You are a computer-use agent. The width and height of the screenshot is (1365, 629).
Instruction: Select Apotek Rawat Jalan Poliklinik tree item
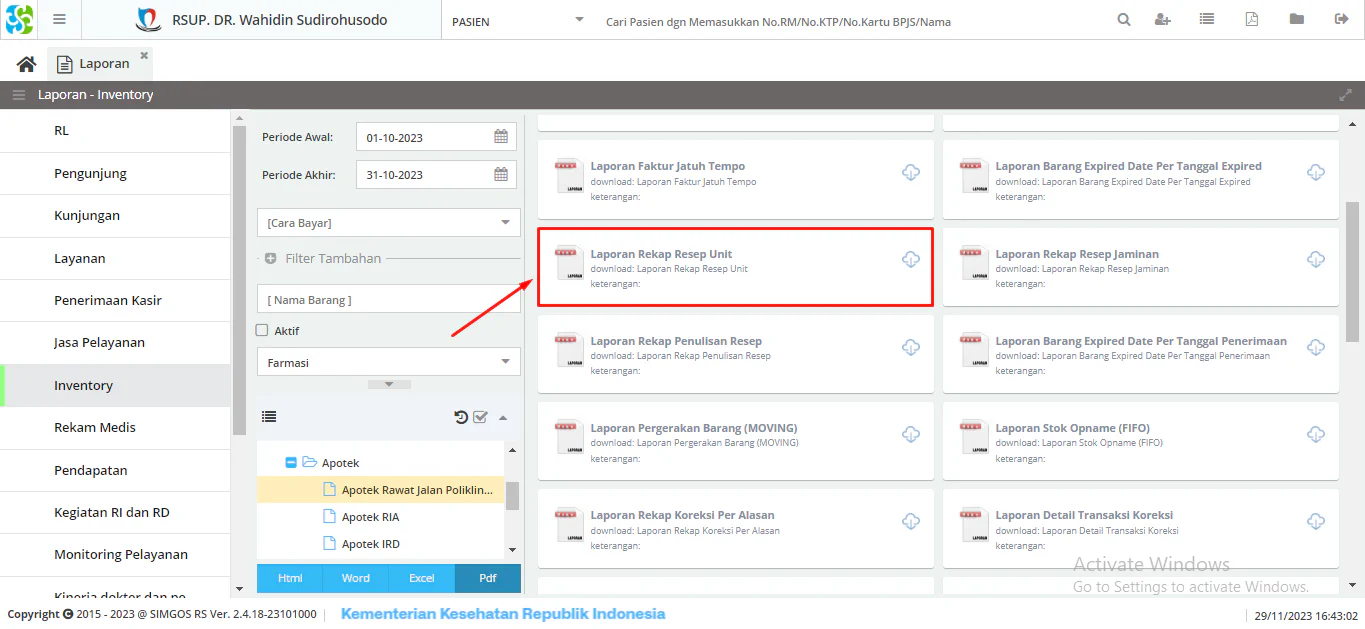(x=381, y=490)
